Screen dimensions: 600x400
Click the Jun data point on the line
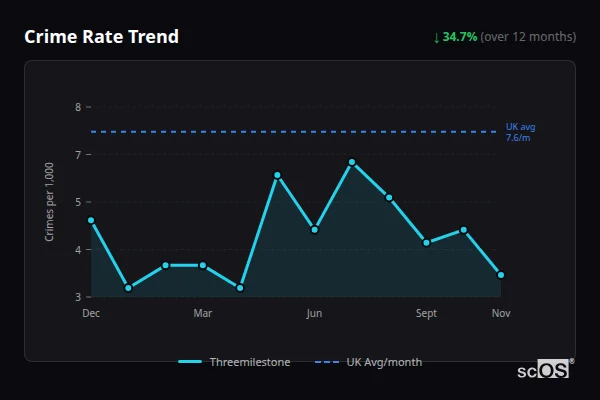tap(315, 230)
